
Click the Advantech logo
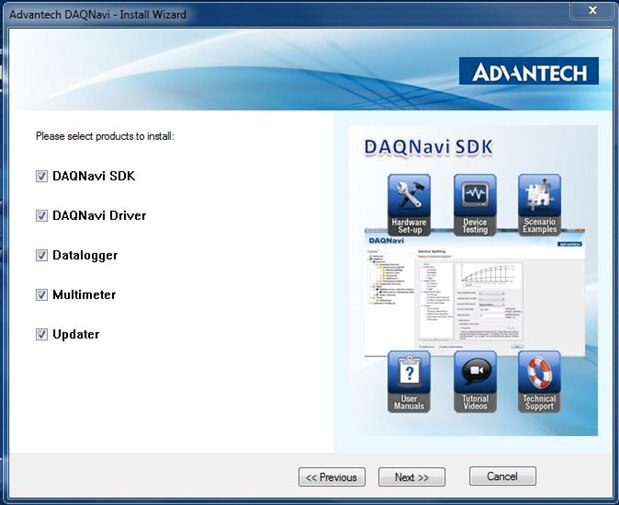[x=529, y=71]
